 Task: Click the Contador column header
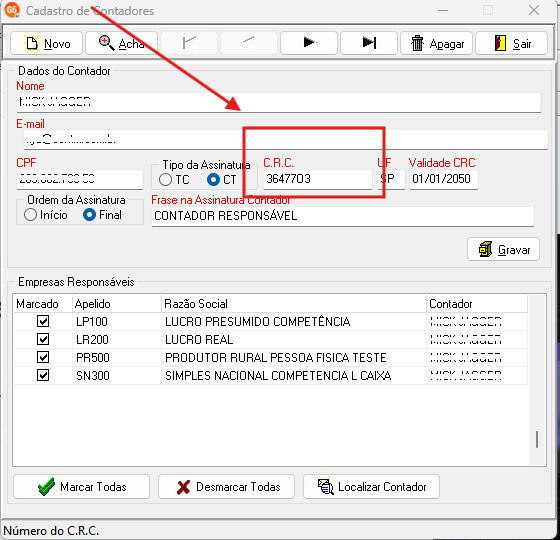pos(477,304)
